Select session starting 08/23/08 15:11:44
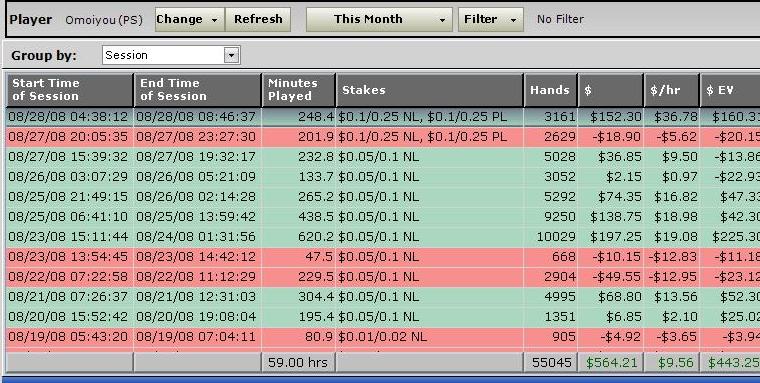This screenshot has height=383, width=760. click(383, 237)
